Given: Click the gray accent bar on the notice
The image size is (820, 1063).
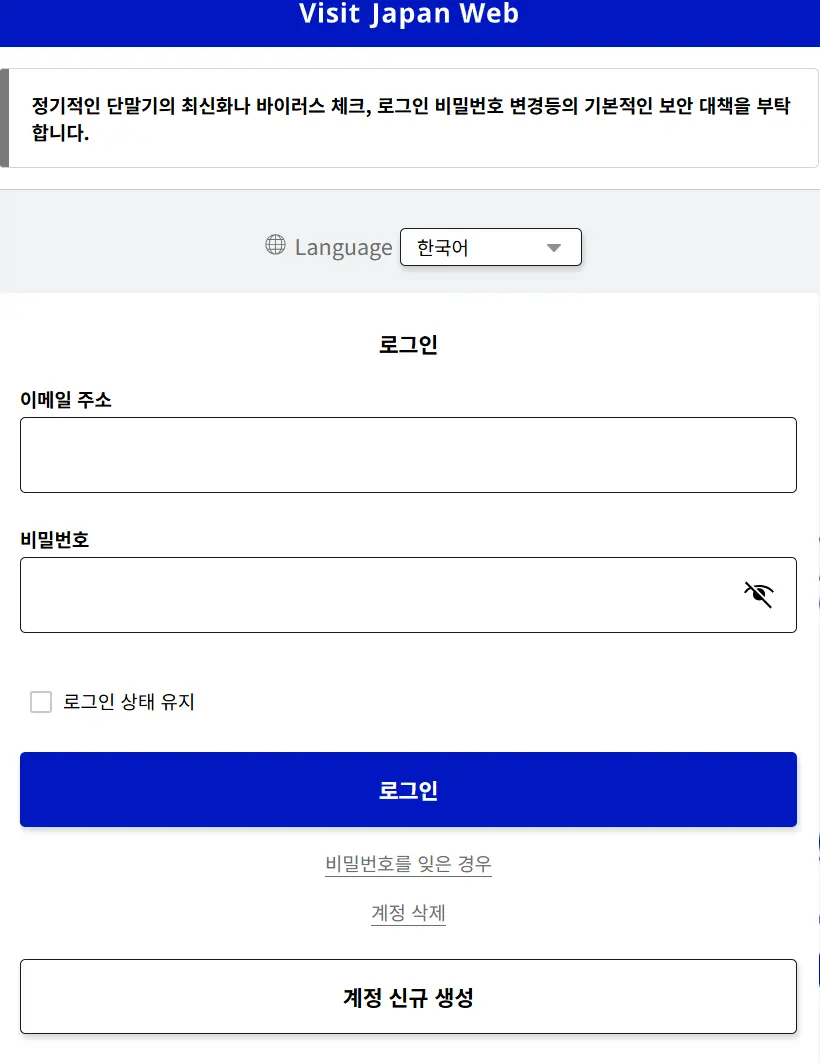Looking at the screenshot, I should click(x=4, y=118).
